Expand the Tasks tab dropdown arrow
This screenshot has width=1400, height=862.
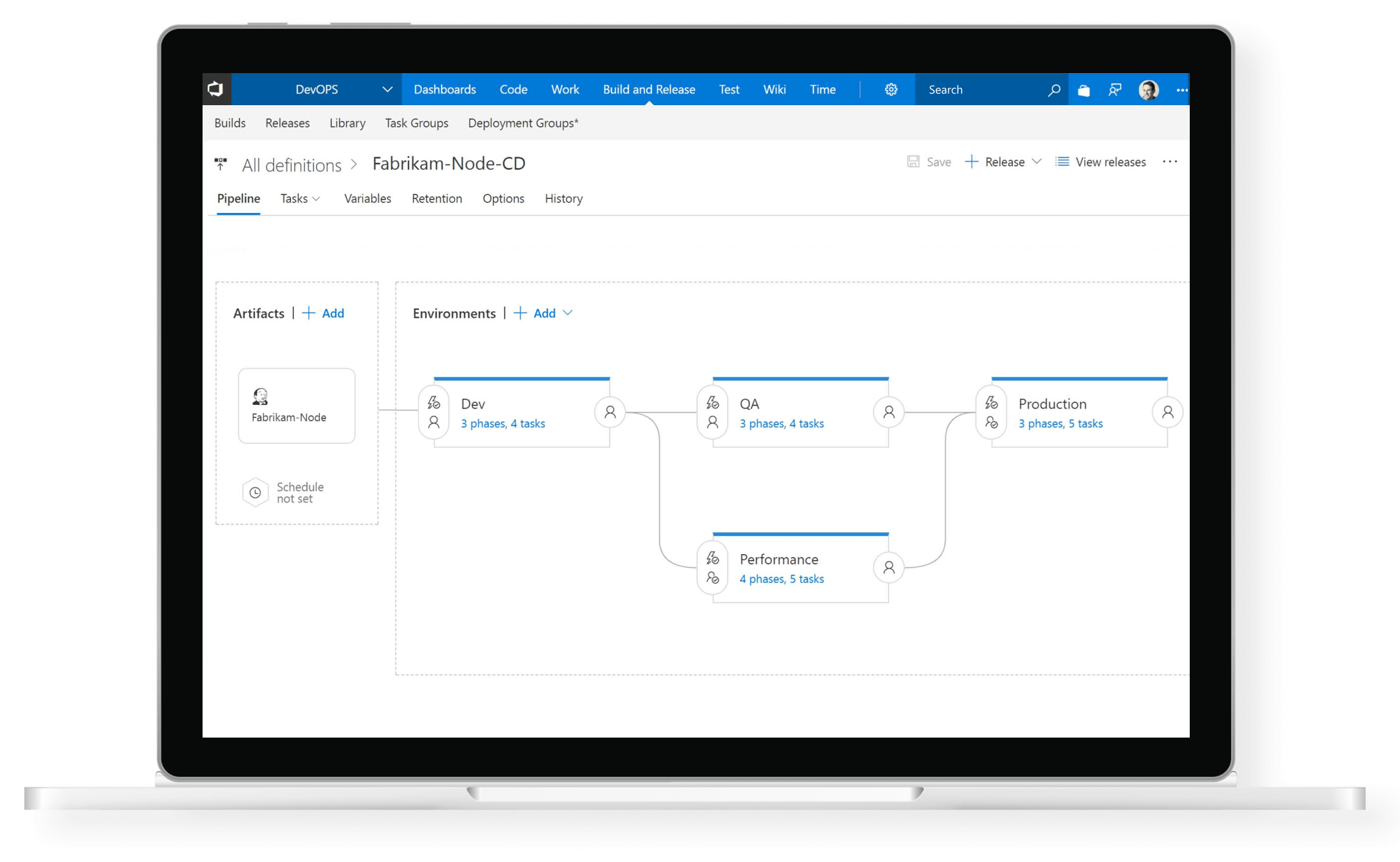(x=316, y=199)
